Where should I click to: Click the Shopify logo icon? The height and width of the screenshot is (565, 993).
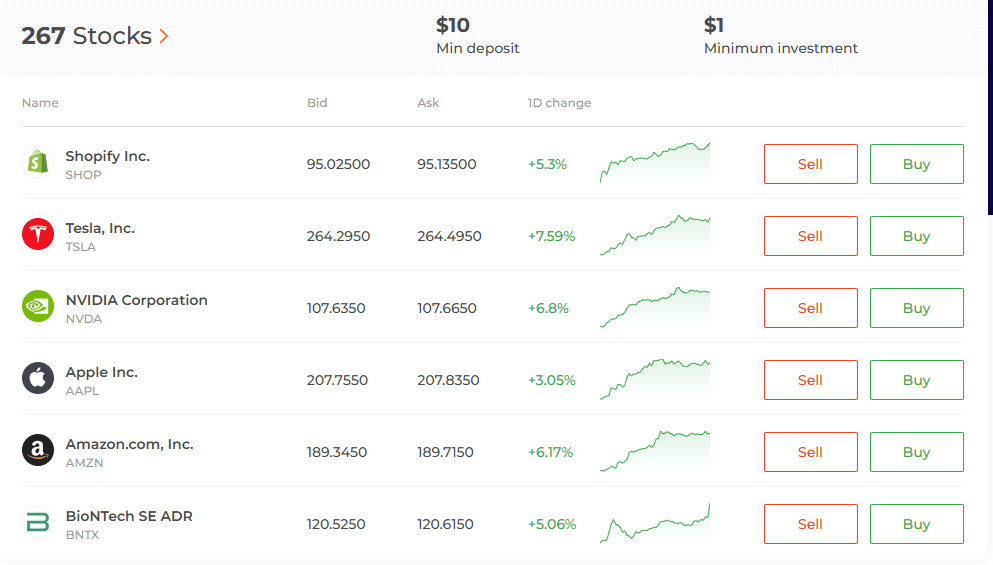[x=38, y=164]
